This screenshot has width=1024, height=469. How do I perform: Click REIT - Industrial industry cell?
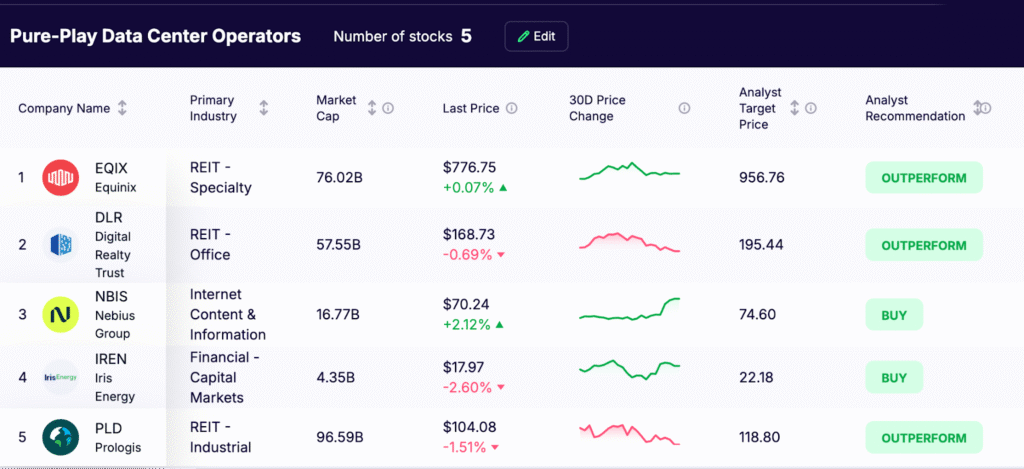(x=221, y=438)
